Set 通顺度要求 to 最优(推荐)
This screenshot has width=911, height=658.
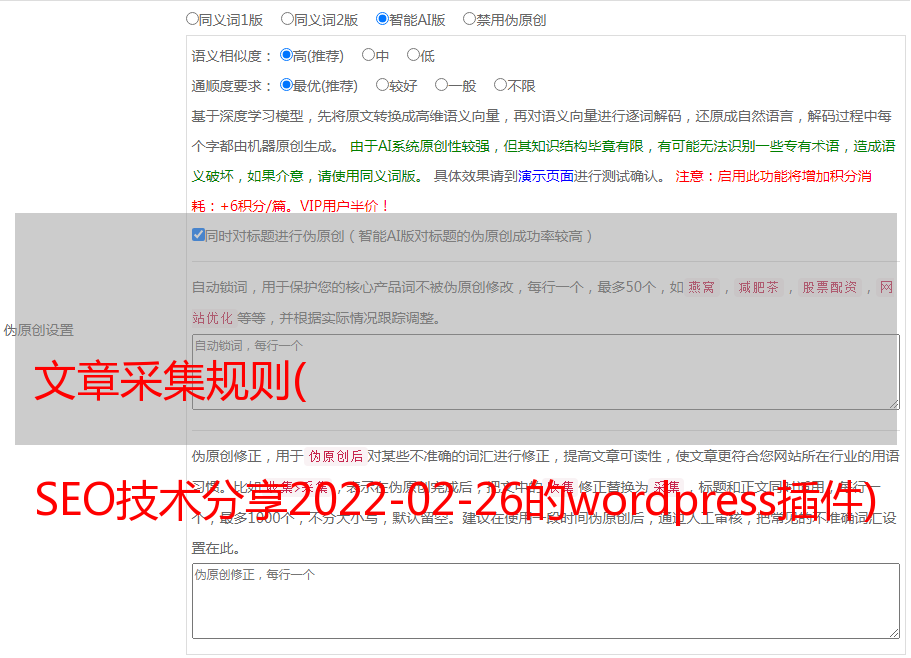pos(286,85)
